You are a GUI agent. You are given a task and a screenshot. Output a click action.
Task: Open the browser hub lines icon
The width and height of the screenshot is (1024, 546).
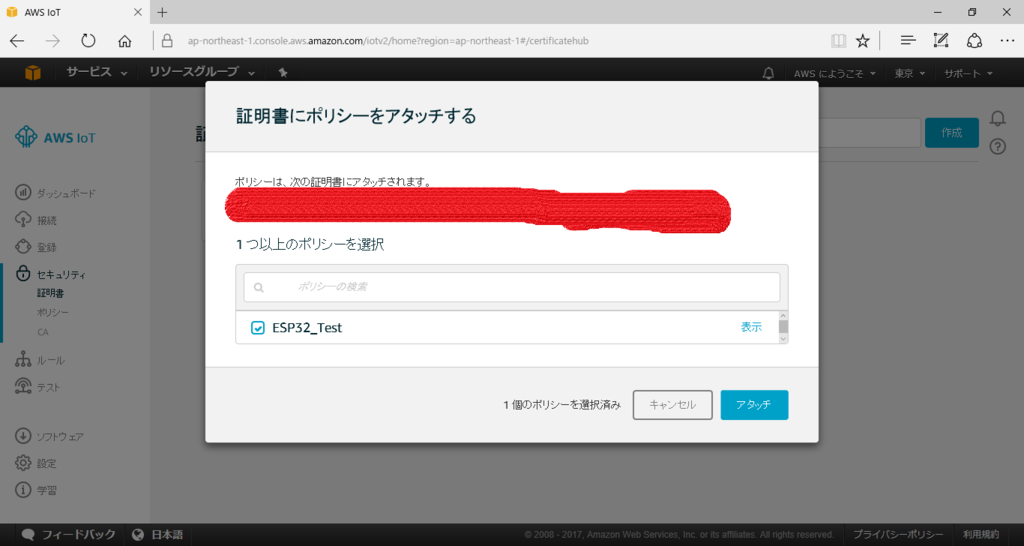click(x=908, y=41)
